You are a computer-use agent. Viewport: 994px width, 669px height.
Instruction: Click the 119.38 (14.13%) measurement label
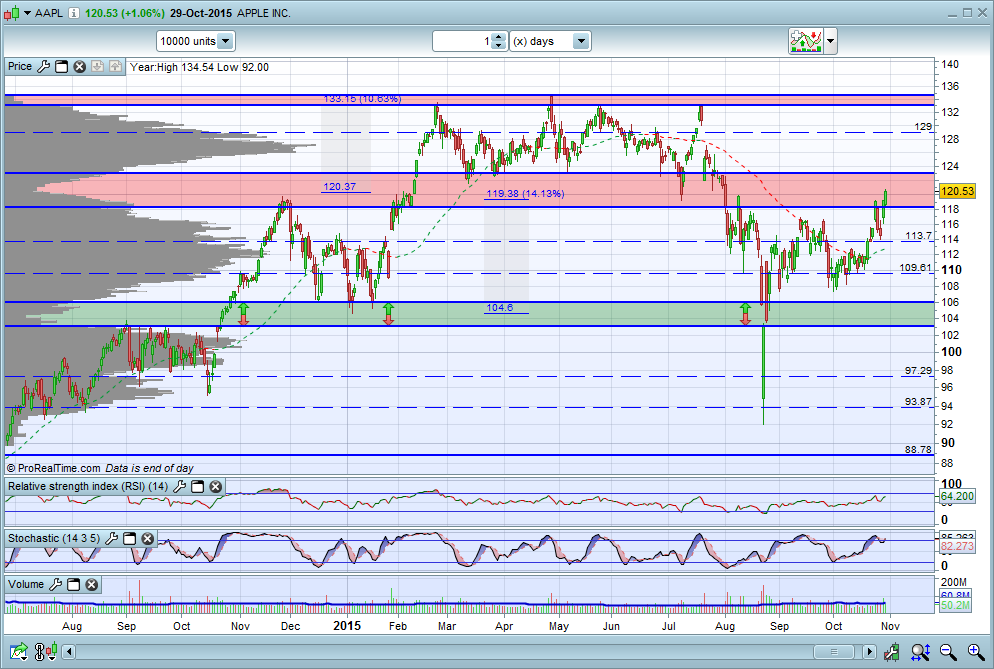(525, 193)
